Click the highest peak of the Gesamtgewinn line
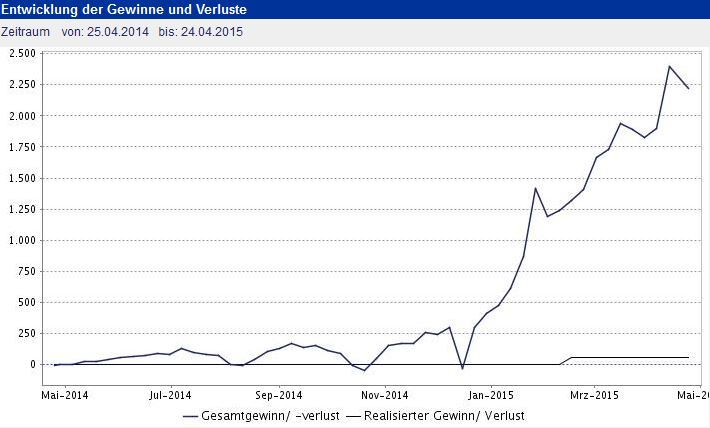710x428 pixels. point(669,67)
